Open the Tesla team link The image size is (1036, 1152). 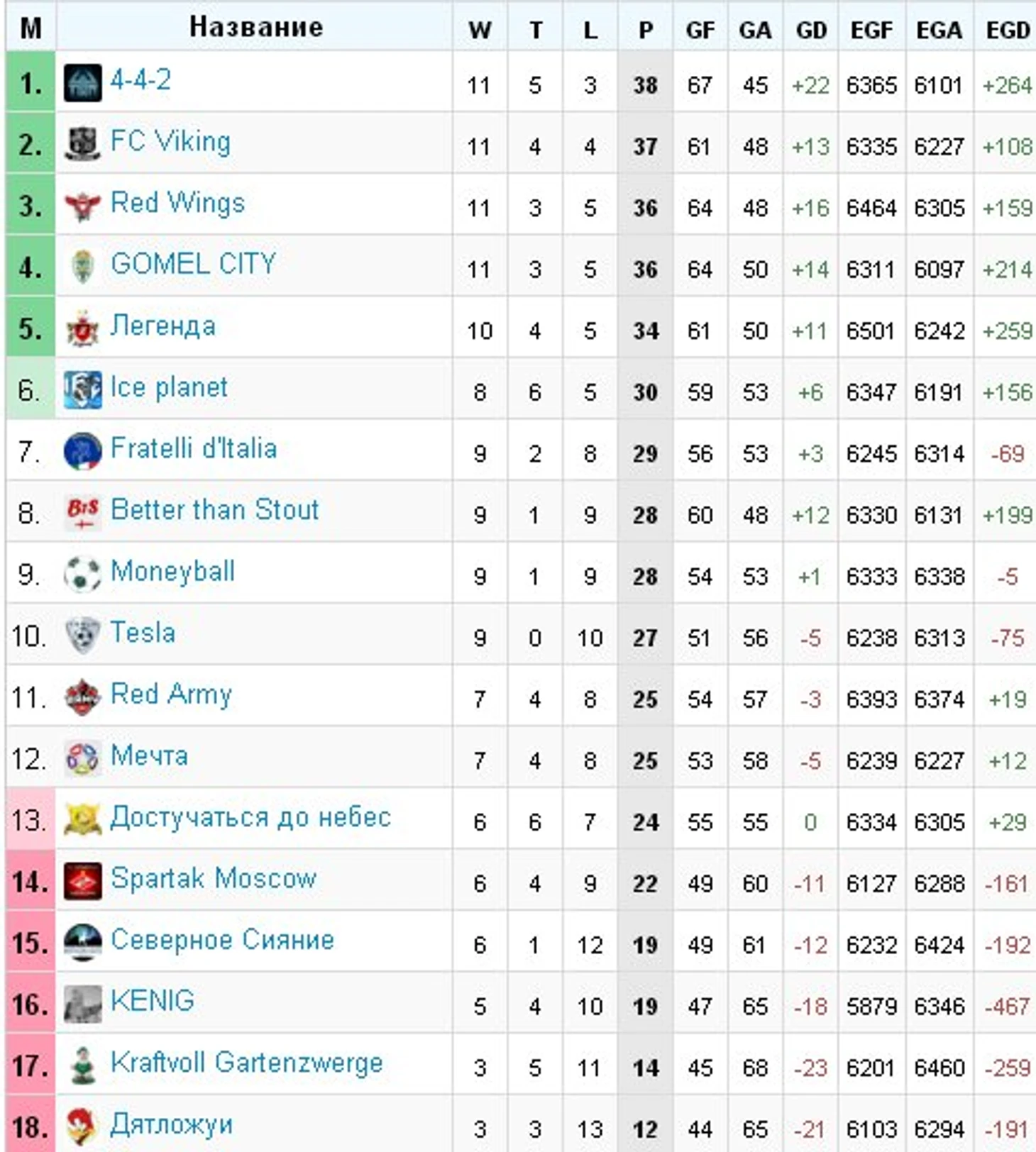click(143, 632)
